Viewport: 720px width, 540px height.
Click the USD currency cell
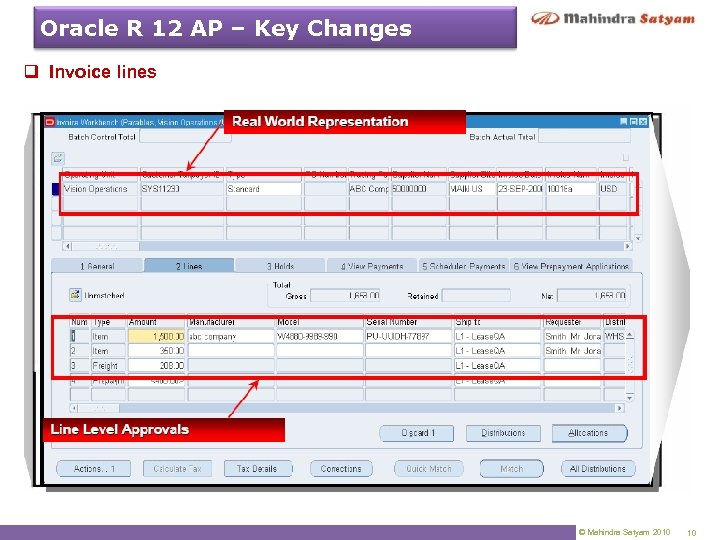(x=613, y=189)
